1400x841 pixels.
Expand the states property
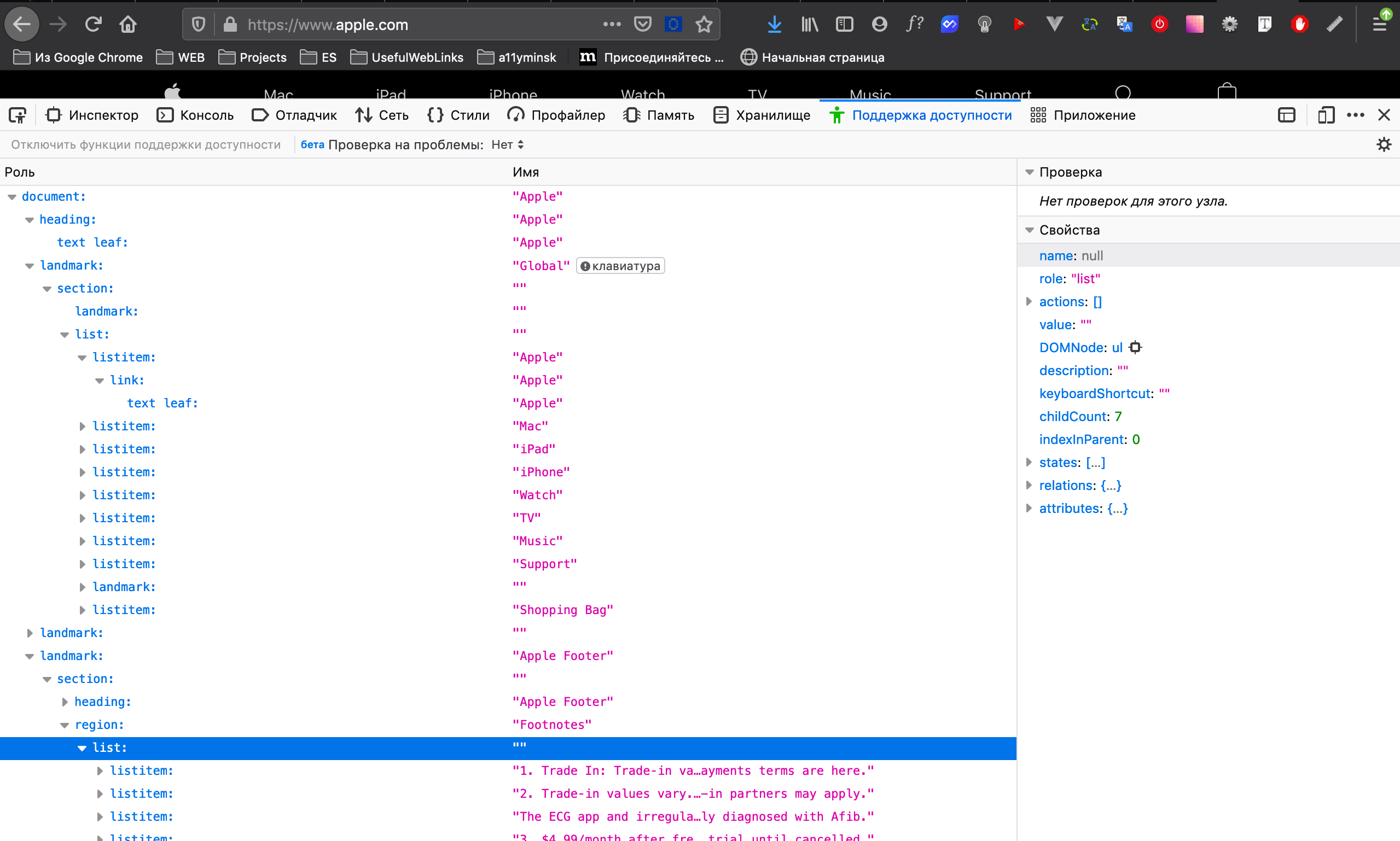[x=1029, y=463]
